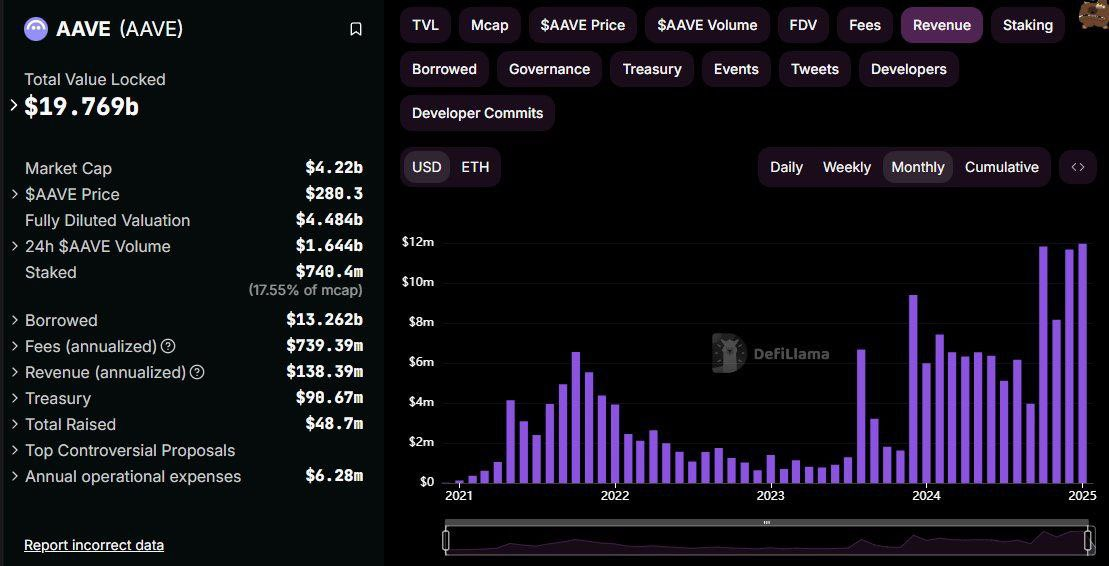Switch currency denomination to ETH

pos(475,167)
